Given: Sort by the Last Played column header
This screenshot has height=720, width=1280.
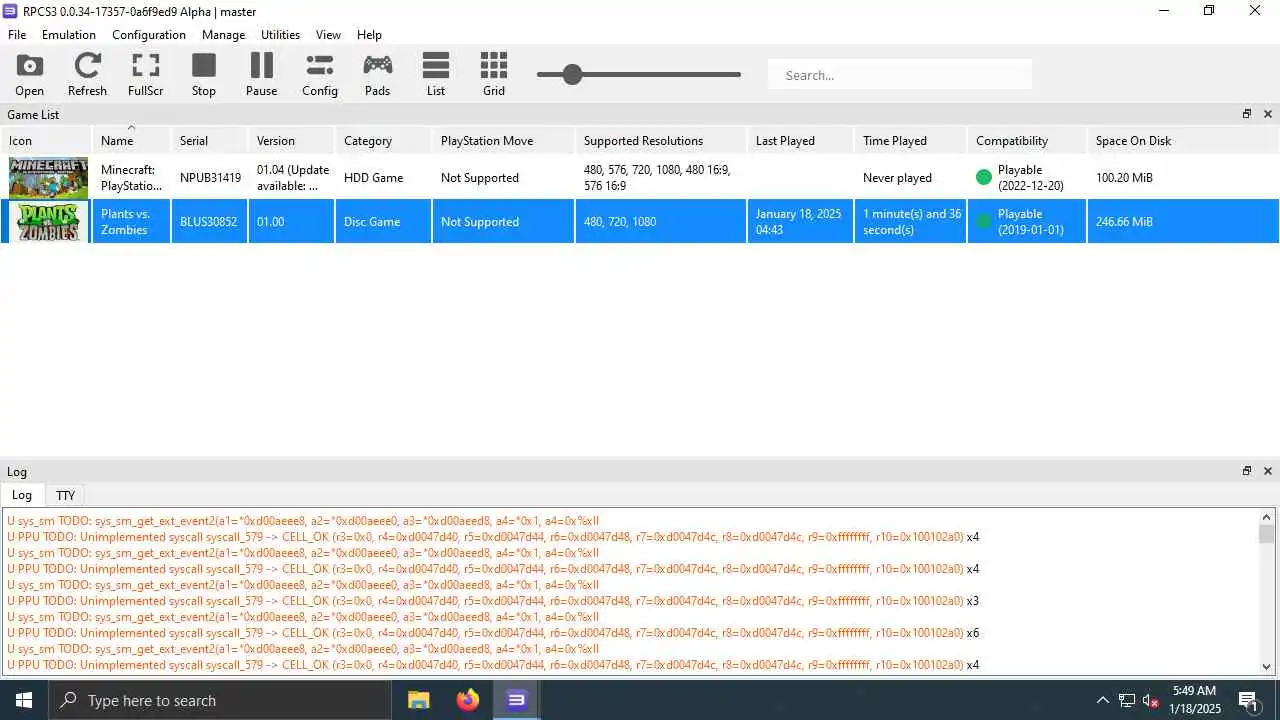Looking at the screenshot, I should pos(801,140).
